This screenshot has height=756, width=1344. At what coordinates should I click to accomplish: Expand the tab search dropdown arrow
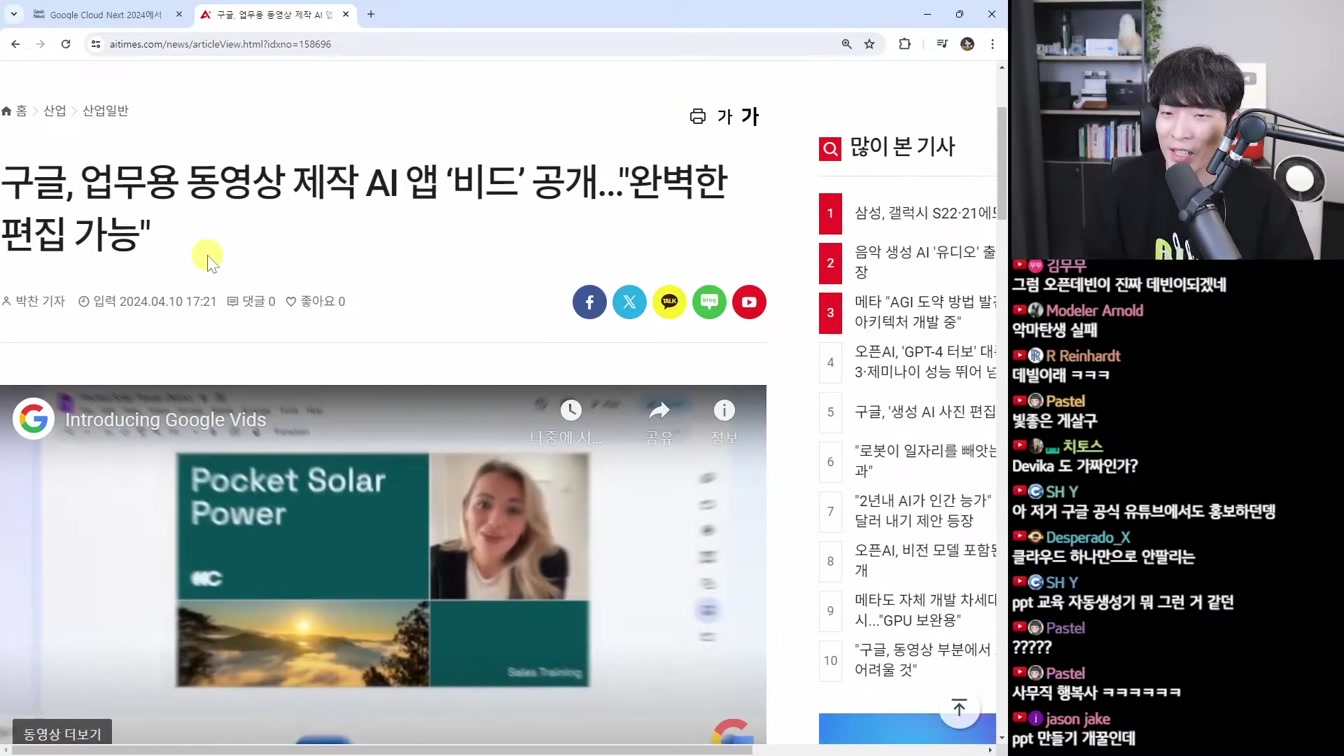[14, 14]
